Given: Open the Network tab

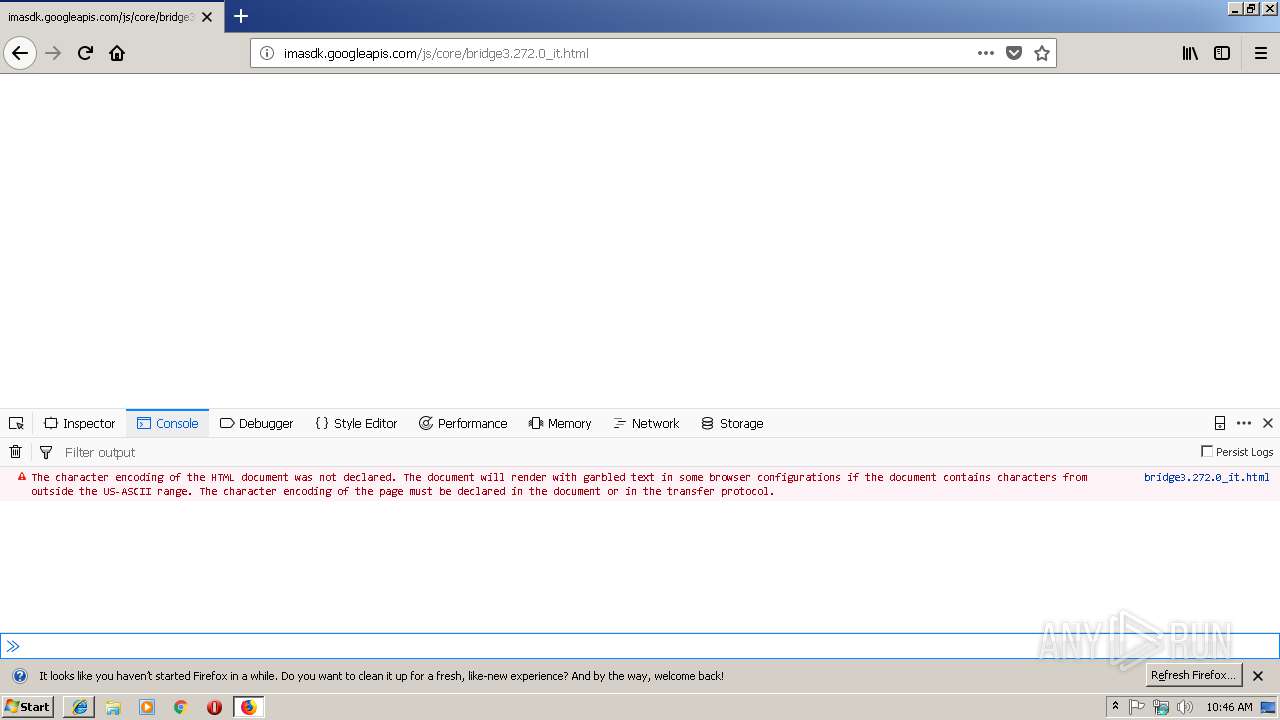Looking at the screenshot, I should (646, 423).
